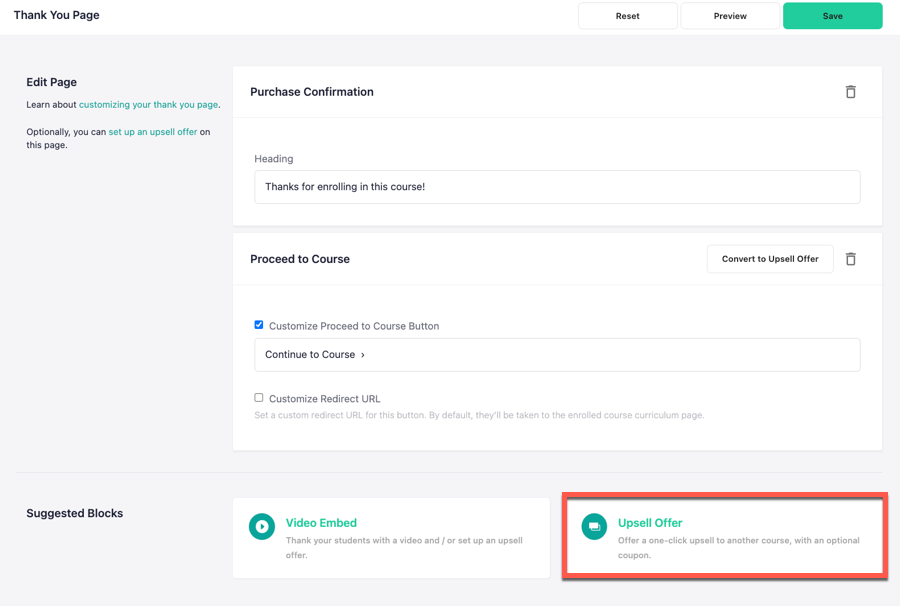Save the Thank You Page
The width and height of the screenshot is (900, 606).
[x=832, y=16]
